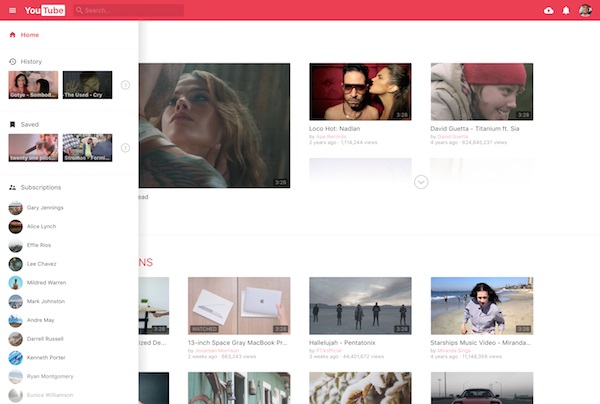Expand the History row arrow
600x404 pixels.
pos(125,85)
